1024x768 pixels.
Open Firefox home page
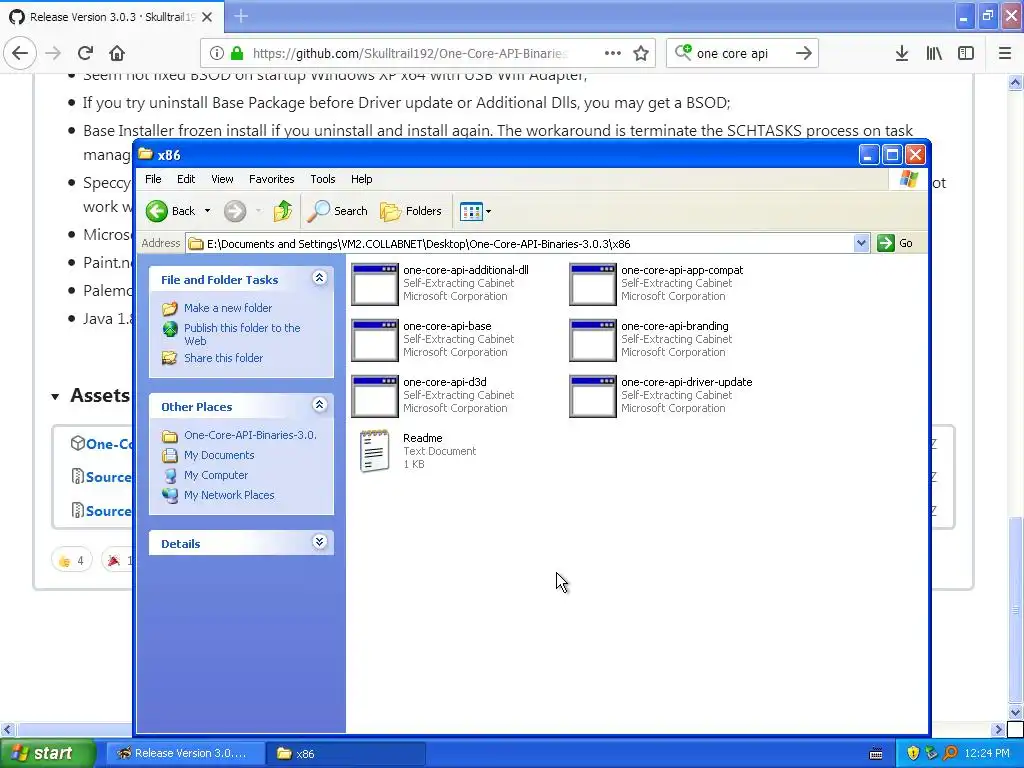(x=117, y=53)
